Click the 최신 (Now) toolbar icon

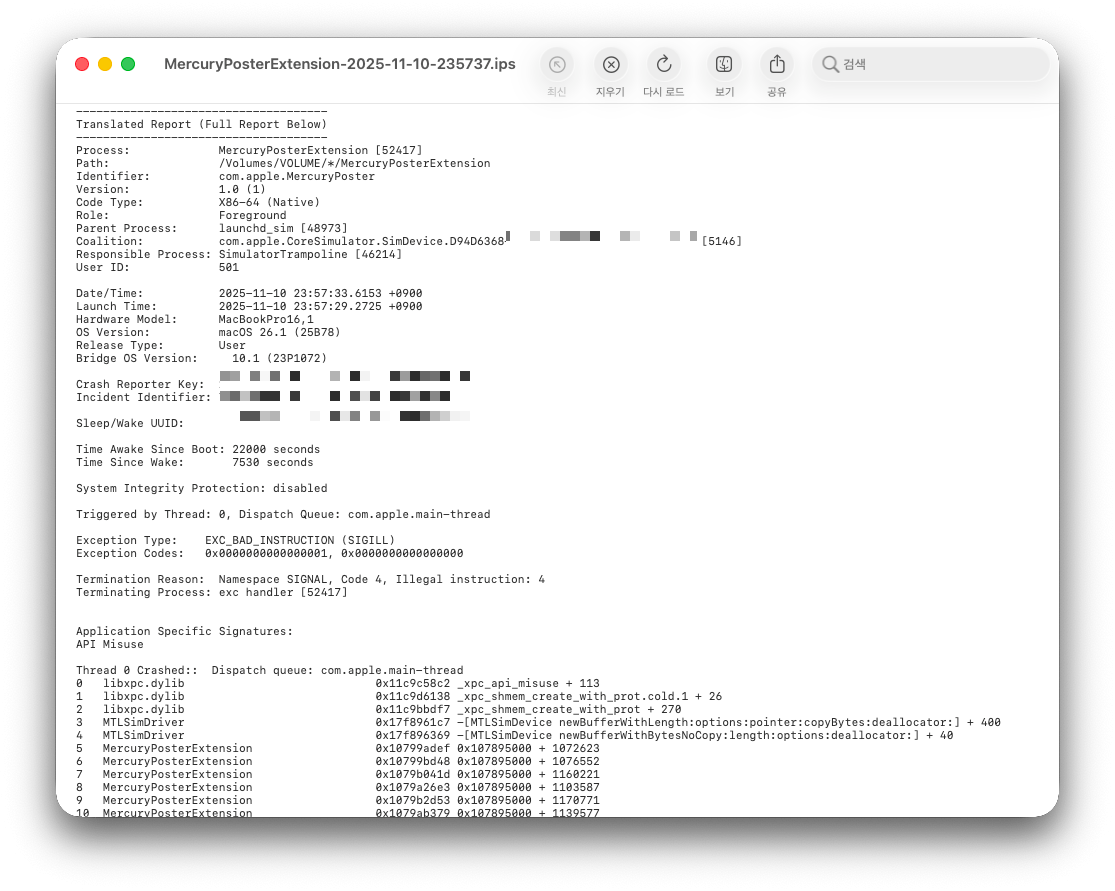557,65
